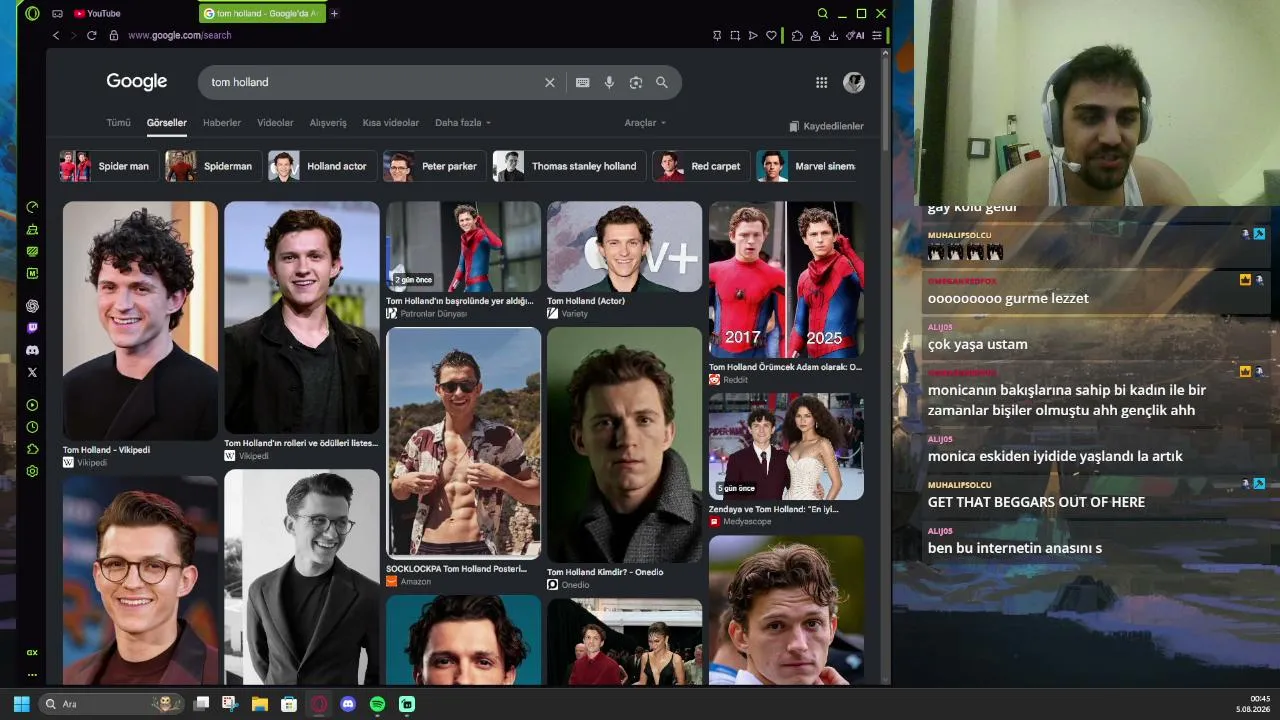This screenshot has width=1280, height=720.
Task: Open File Explorer from taskbar
Action: pos(259,704)
